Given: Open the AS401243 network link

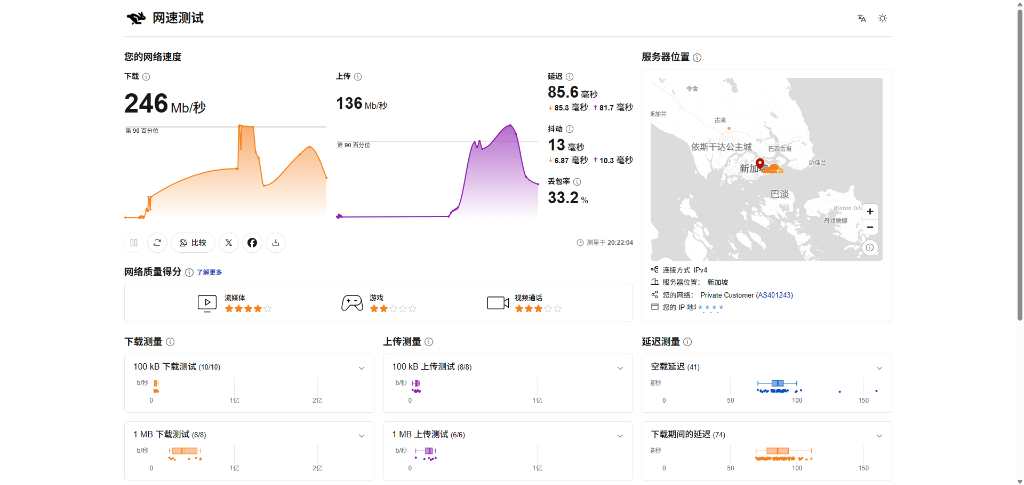Looking at the screenshot, I should (774, 295).
